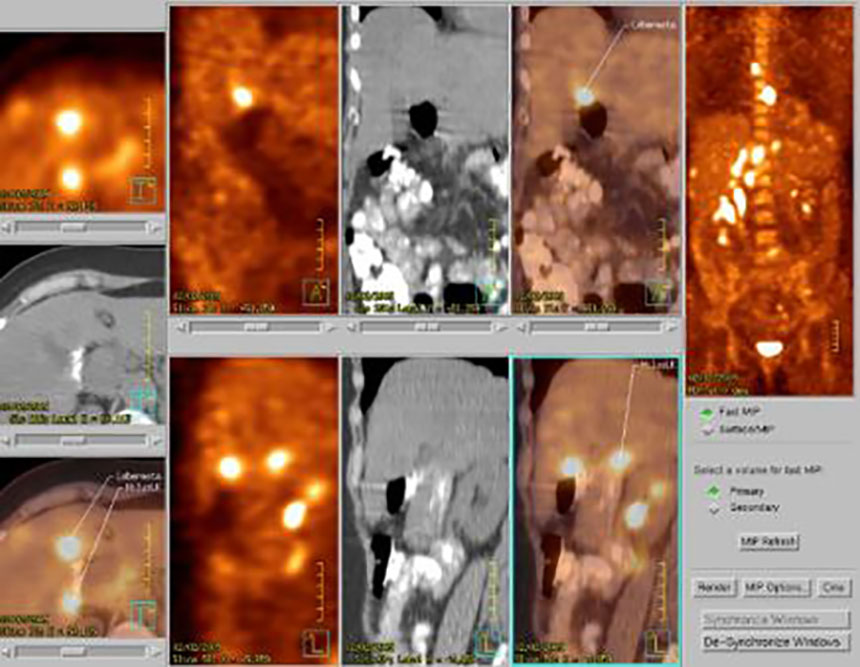
Task: Start Cine playback
Action: 833,587
